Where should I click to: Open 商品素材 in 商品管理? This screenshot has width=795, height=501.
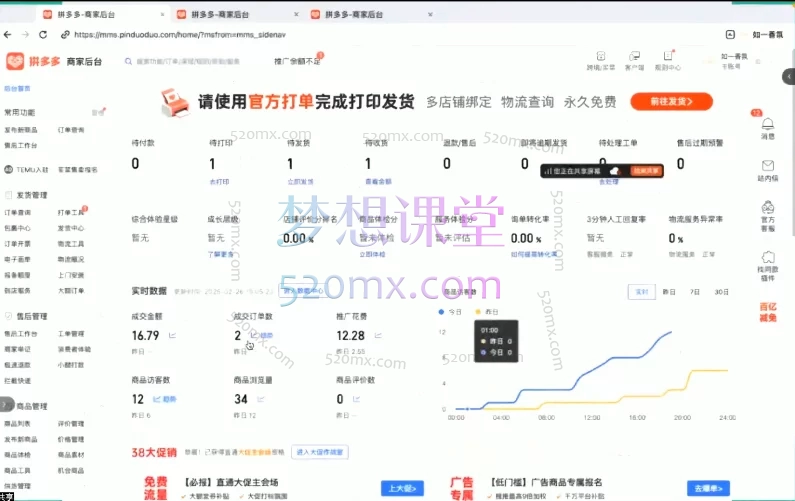coord(70,455)
